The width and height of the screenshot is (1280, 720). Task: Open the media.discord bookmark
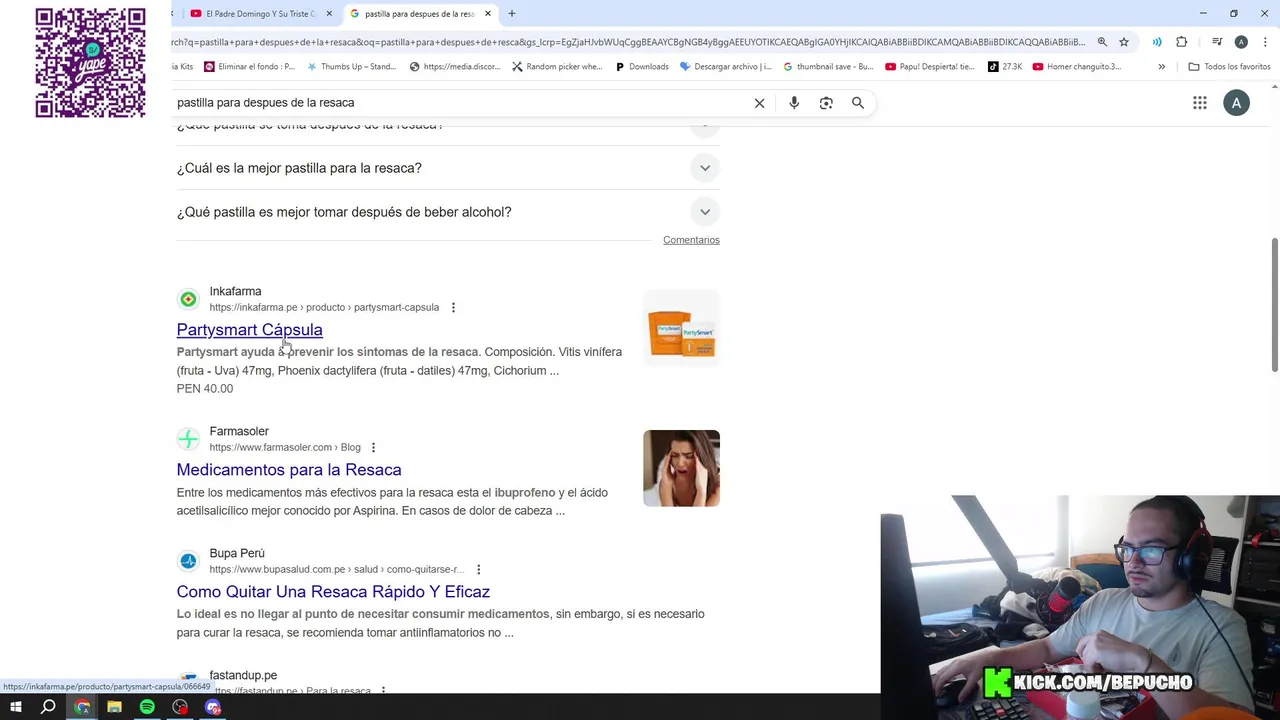(454, 67)
